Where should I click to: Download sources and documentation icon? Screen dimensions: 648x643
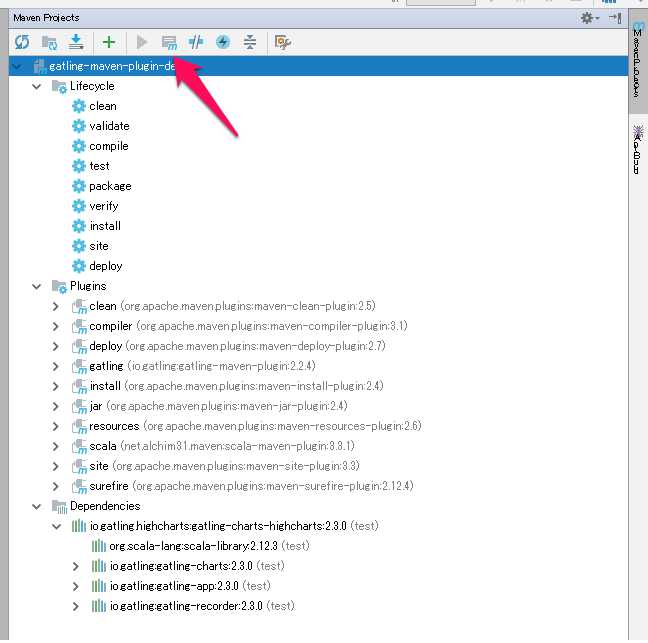76,42
